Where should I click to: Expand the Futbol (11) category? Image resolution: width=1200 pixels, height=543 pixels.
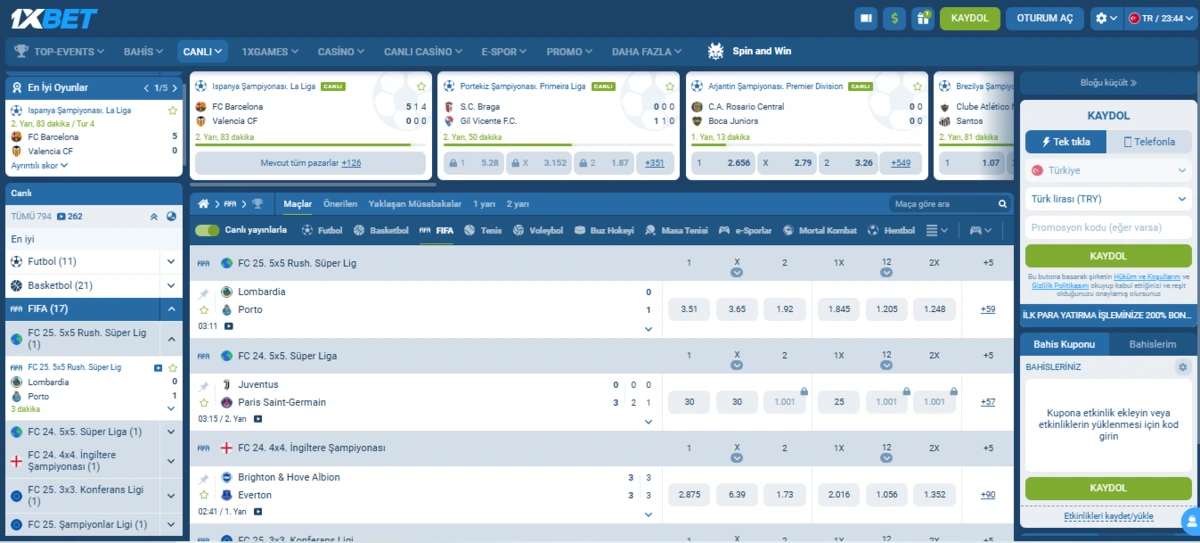[x=171, y=261]
